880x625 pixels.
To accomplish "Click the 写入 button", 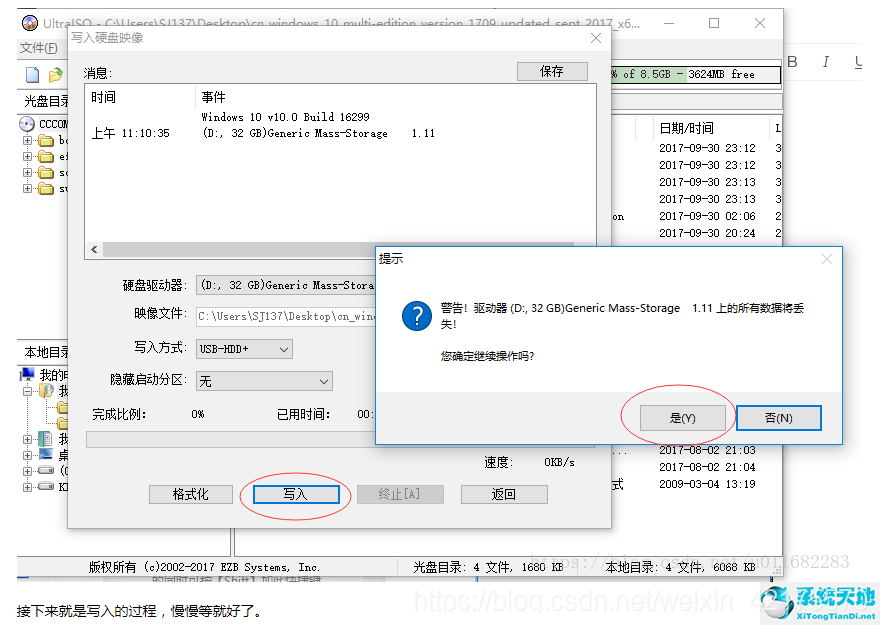I will 295,494.
